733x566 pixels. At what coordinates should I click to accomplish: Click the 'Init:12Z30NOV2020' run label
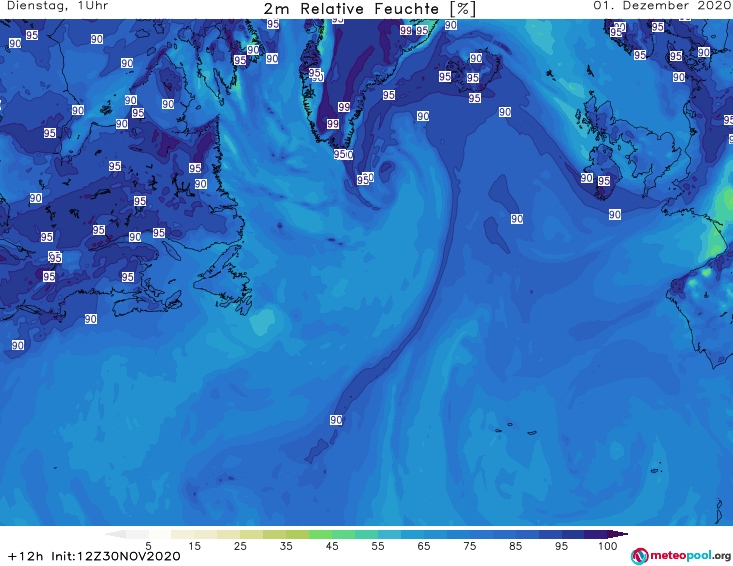point(115,556)
